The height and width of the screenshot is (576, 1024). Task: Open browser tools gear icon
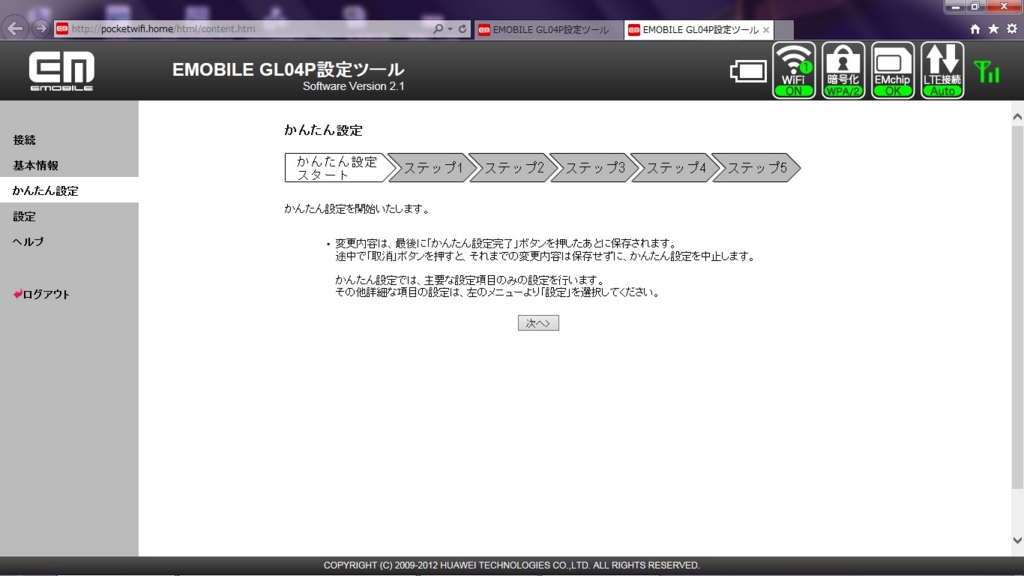click(x=1012, y=29)
